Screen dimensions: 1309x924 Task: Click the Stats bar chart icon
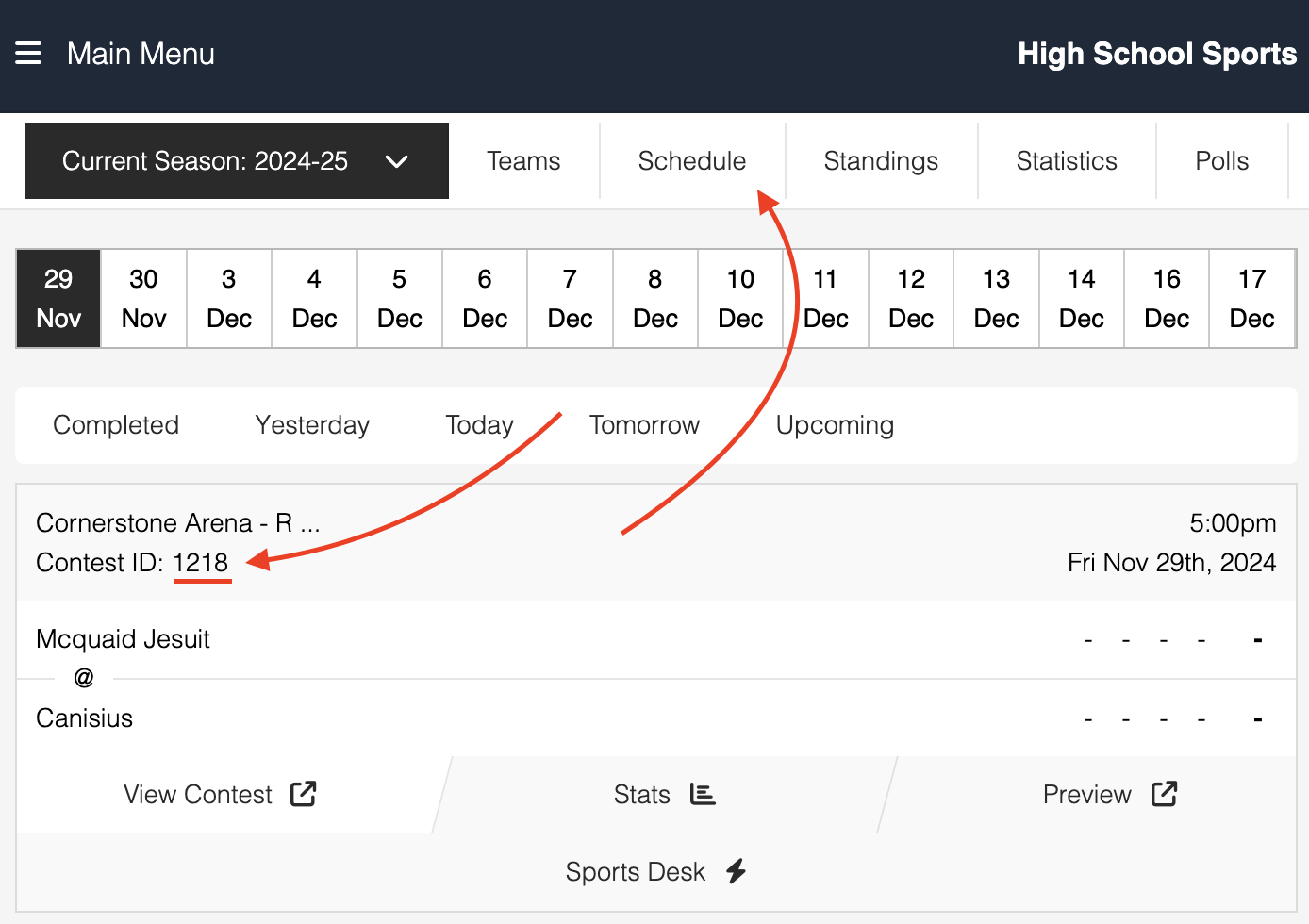click(703, 794)
